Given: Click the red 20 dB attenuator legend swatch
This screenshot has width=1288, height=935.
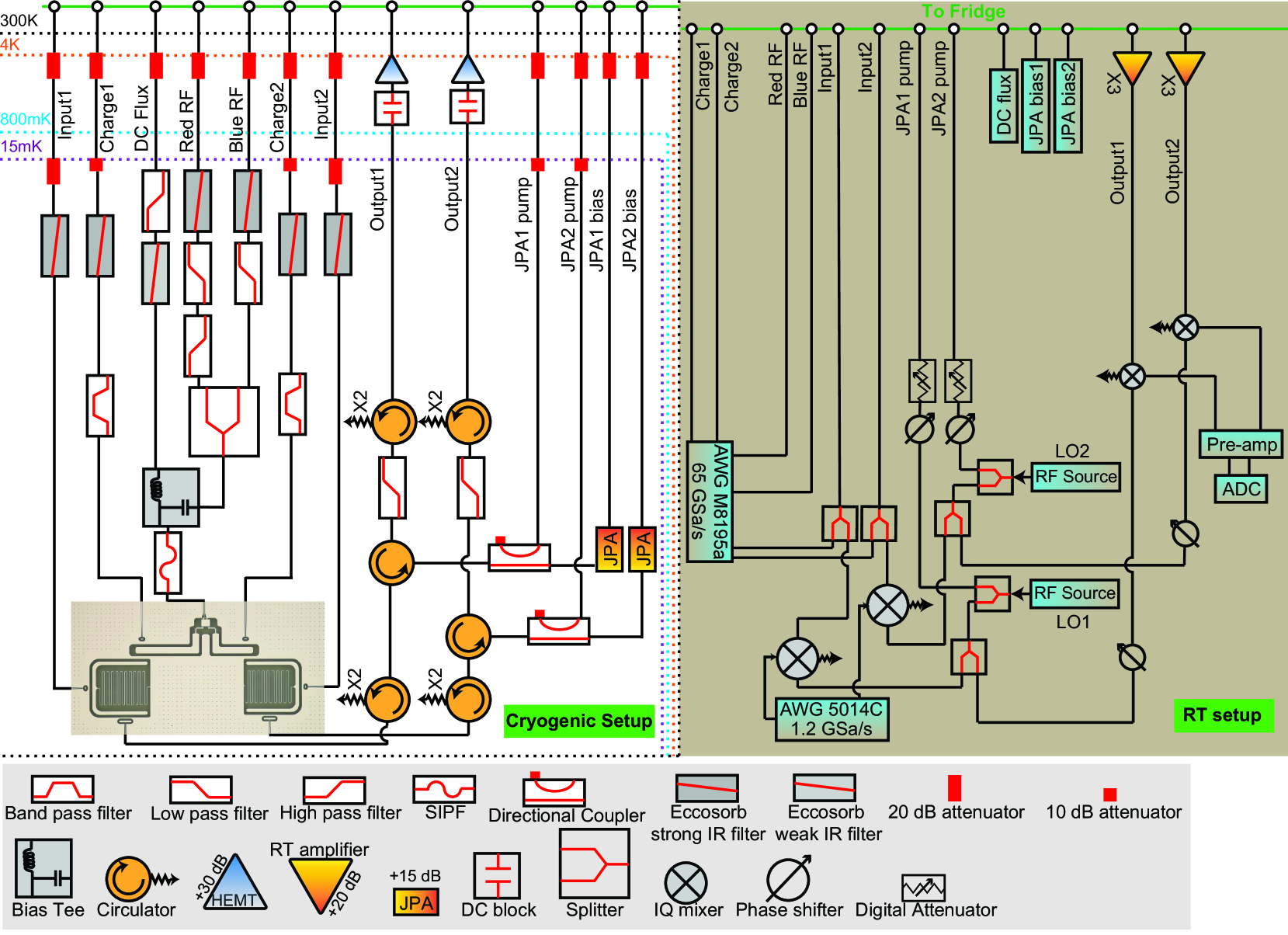Looking at the screenshot, I should tap(955, 787).
